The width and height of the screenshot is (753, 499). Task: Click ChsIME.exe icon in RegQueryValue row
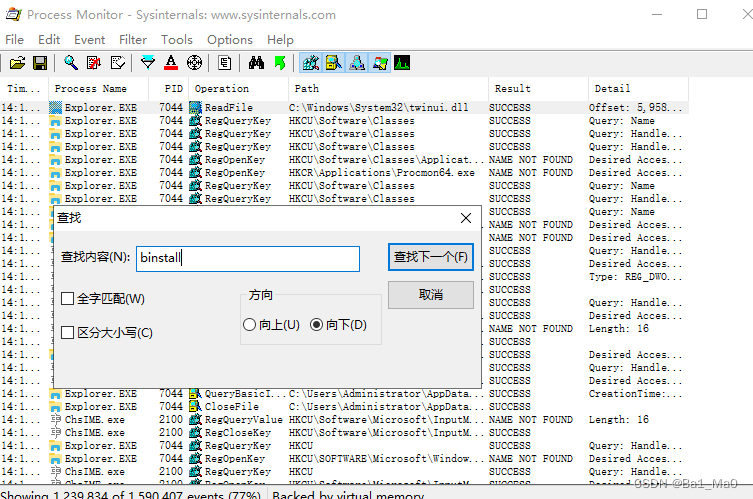pos(56,420)
